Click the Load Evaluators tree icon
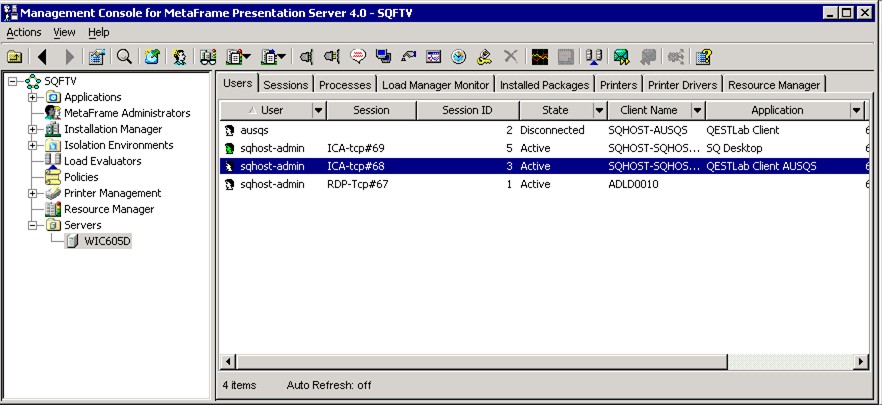This screenshot has width=882, height=405. click(x=53, y=161)
